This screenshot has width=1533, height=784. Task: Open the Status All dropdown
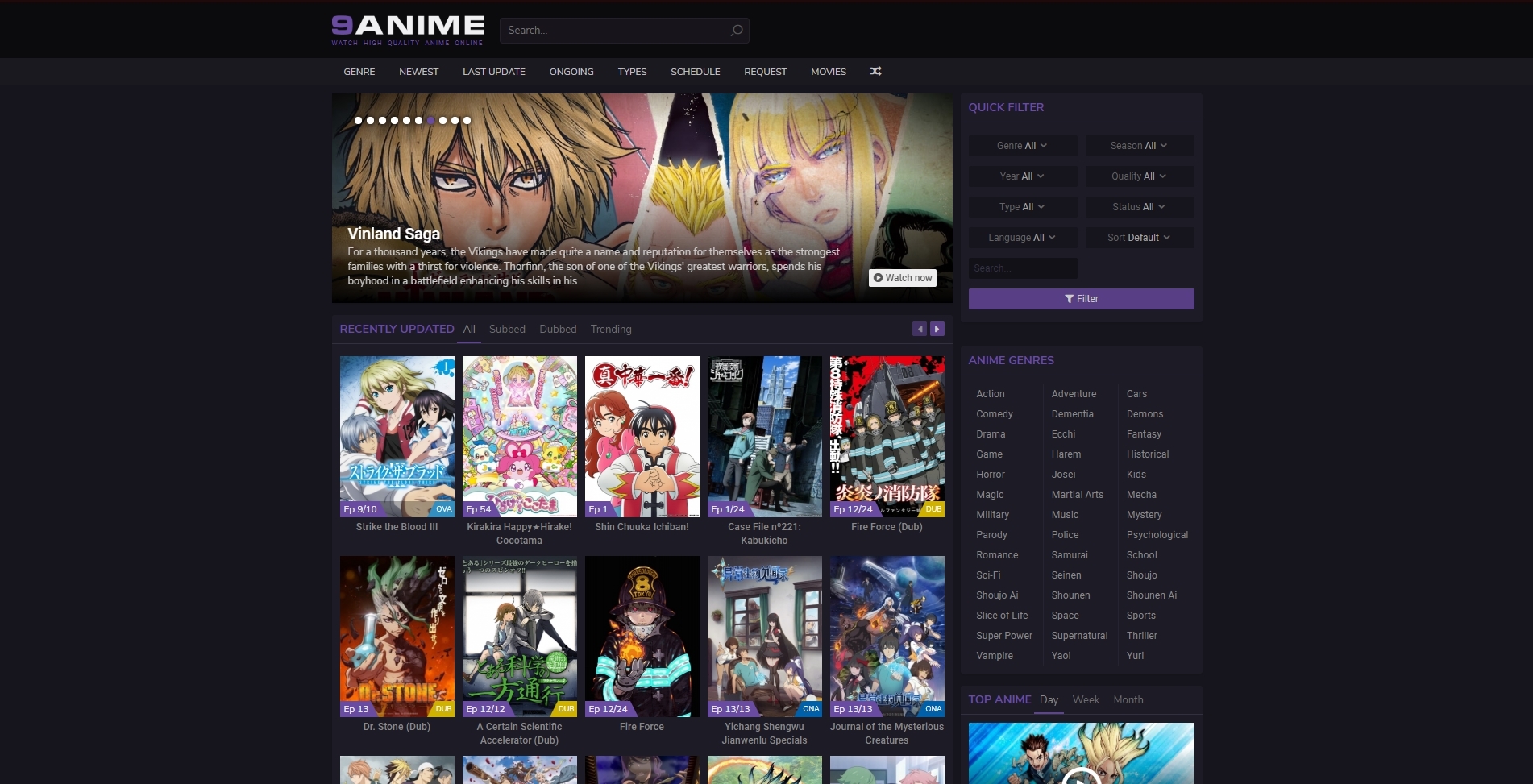coord(1139,207)
